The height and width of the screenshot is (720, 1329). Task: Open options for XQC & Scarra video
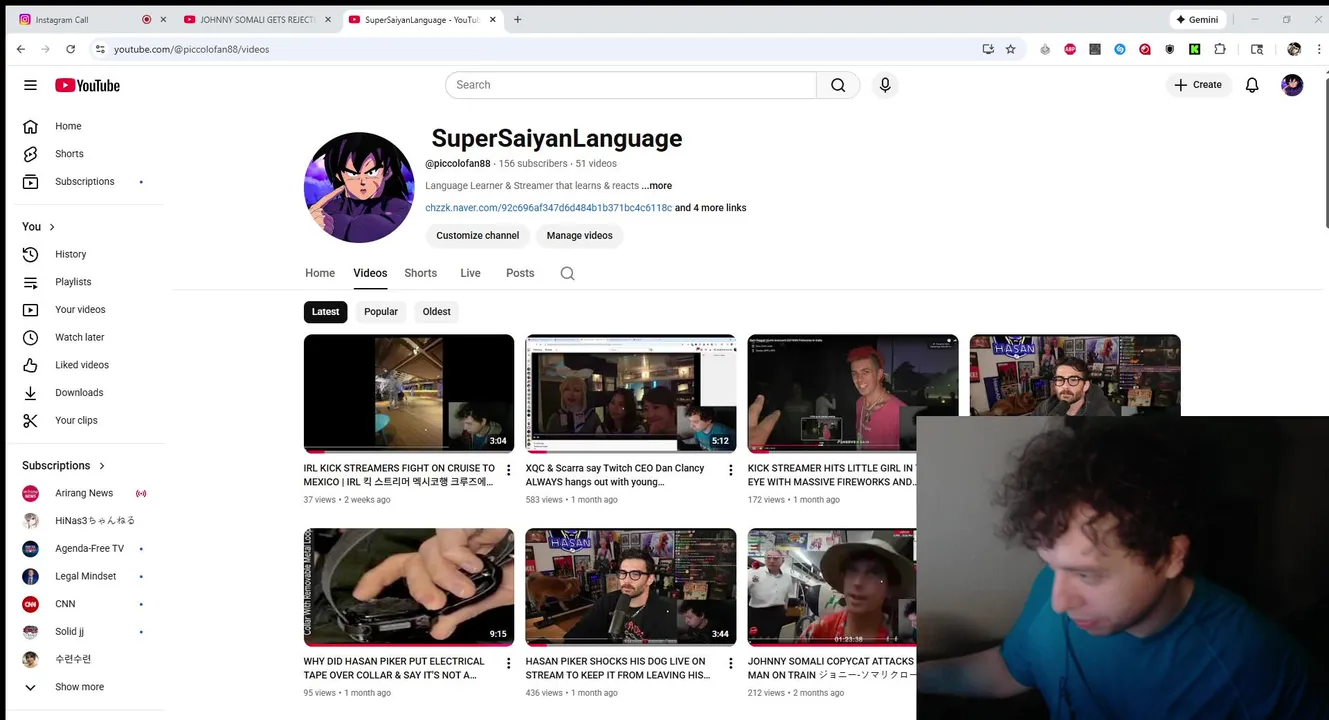(730, 470)
